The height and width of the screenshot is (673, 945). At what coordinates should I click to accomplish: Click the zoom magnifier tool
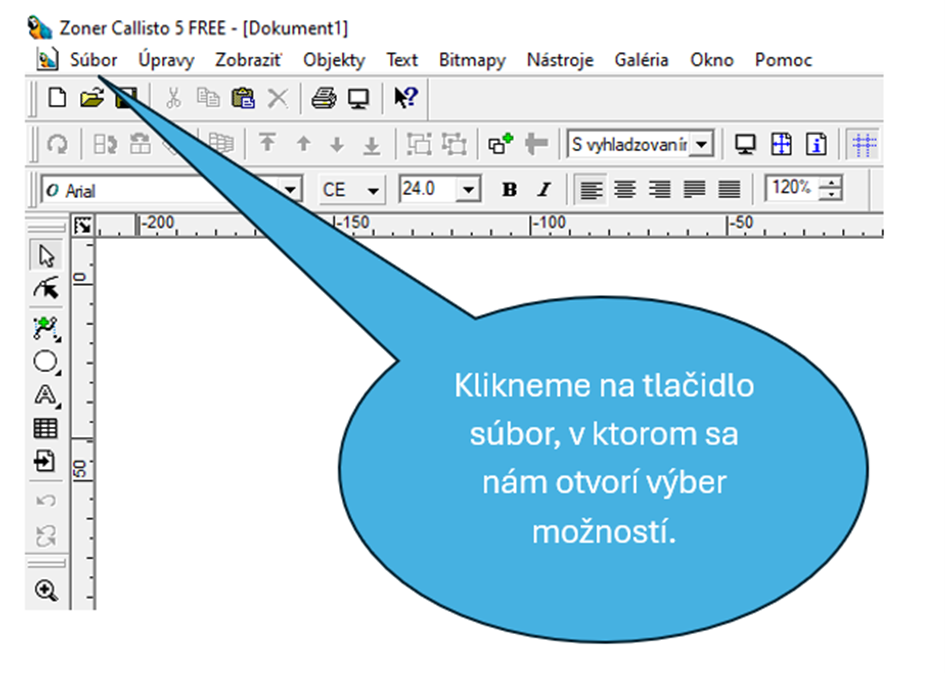tap(46, 591)
